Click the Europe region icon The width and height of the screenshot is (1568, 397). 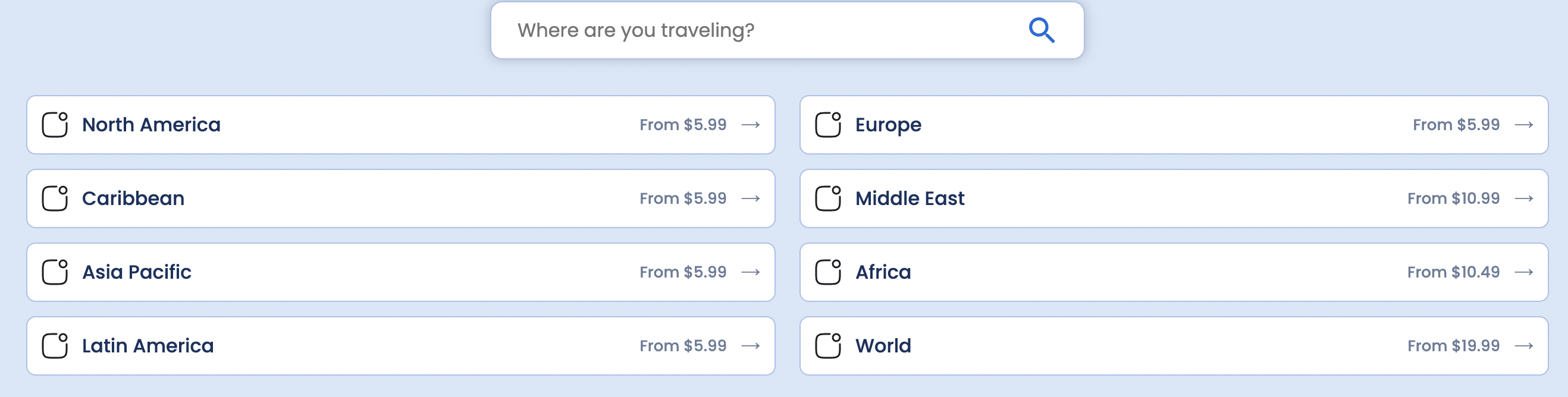828,125
